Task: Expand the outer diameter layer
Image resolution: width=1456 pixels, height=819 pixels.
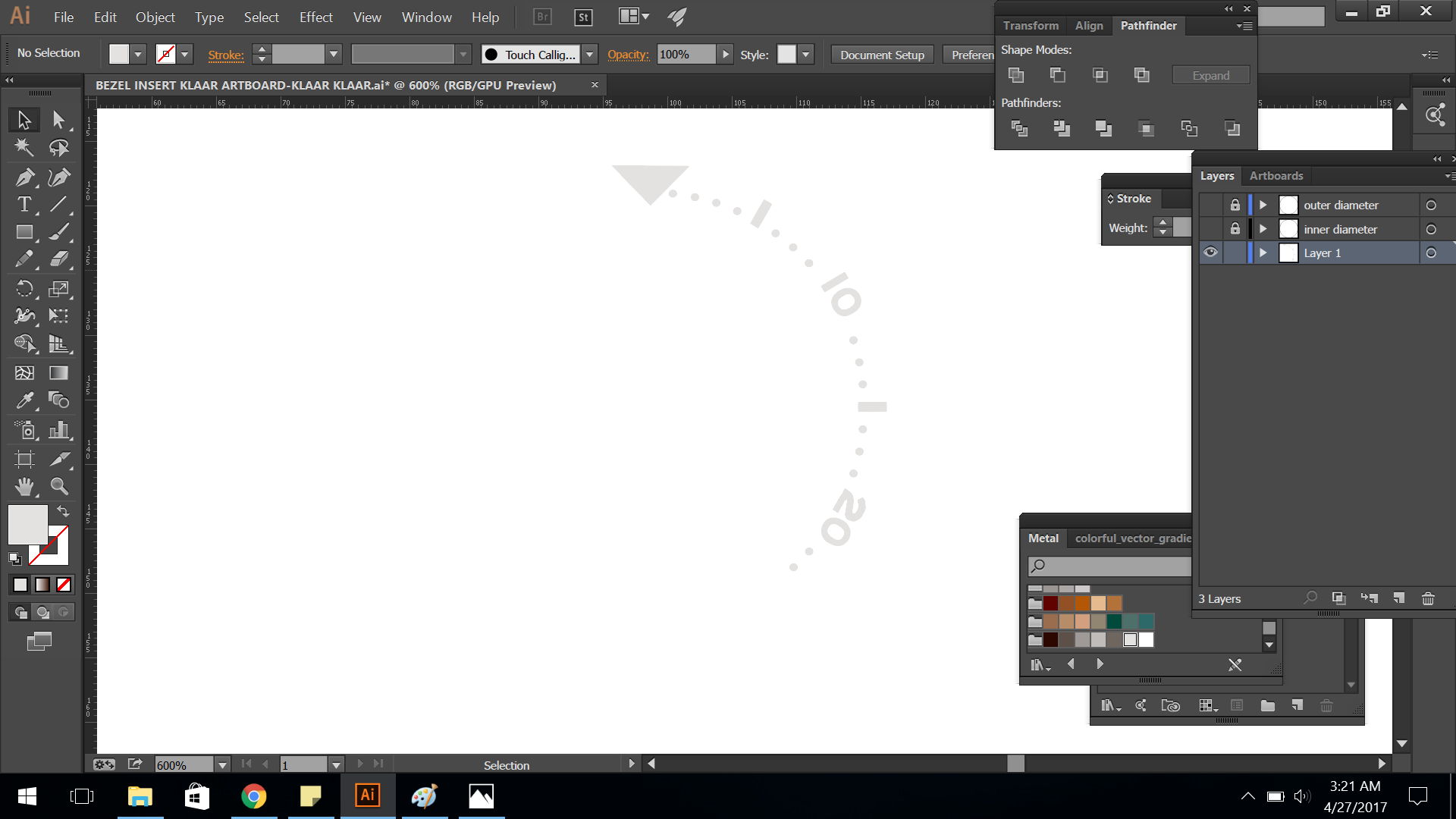Action: coord(1263,205)
